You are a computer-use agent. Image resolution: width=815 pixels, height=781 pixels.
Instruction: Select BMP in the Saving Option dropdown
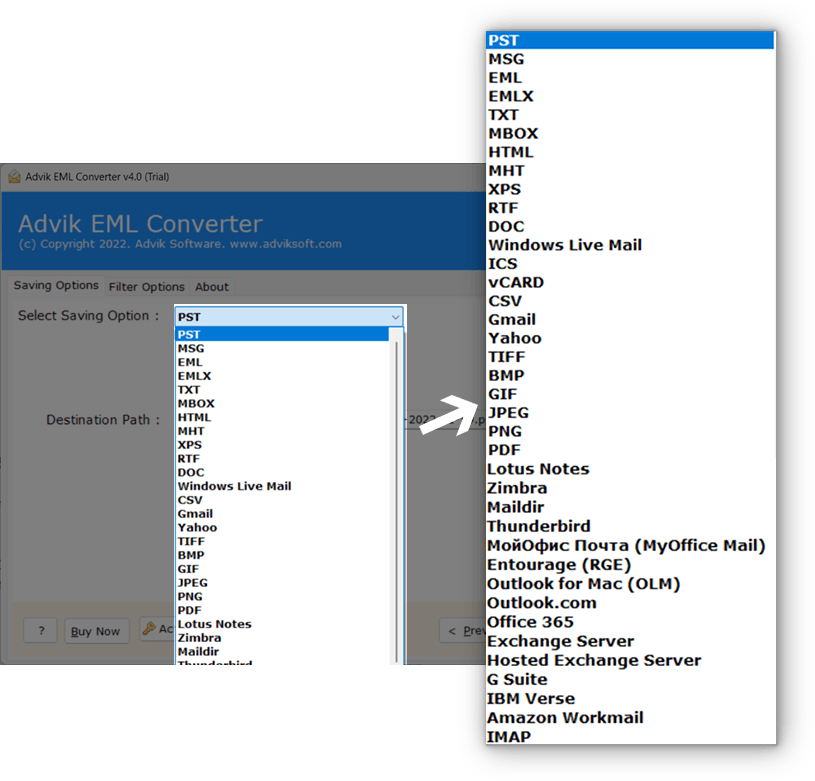(x=282, y=554)
